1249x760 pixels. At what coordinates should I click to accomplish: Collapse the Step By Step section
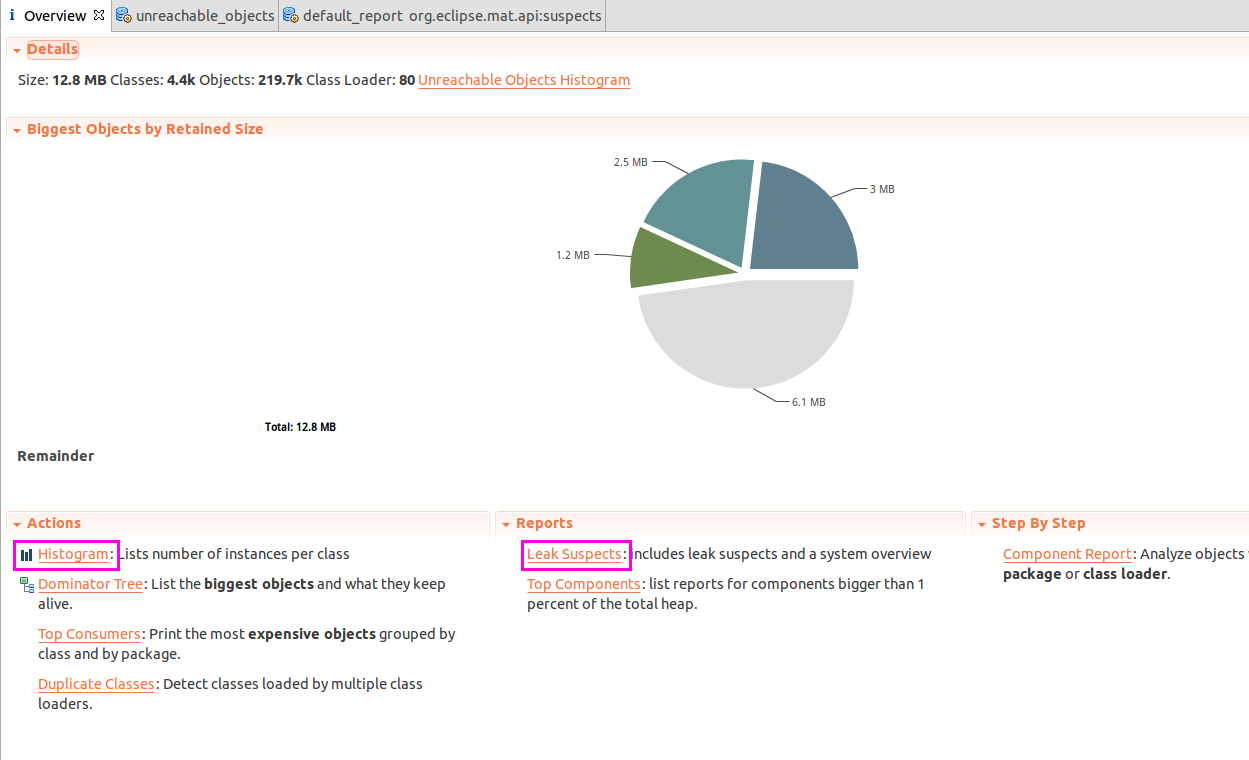[982, 524]
